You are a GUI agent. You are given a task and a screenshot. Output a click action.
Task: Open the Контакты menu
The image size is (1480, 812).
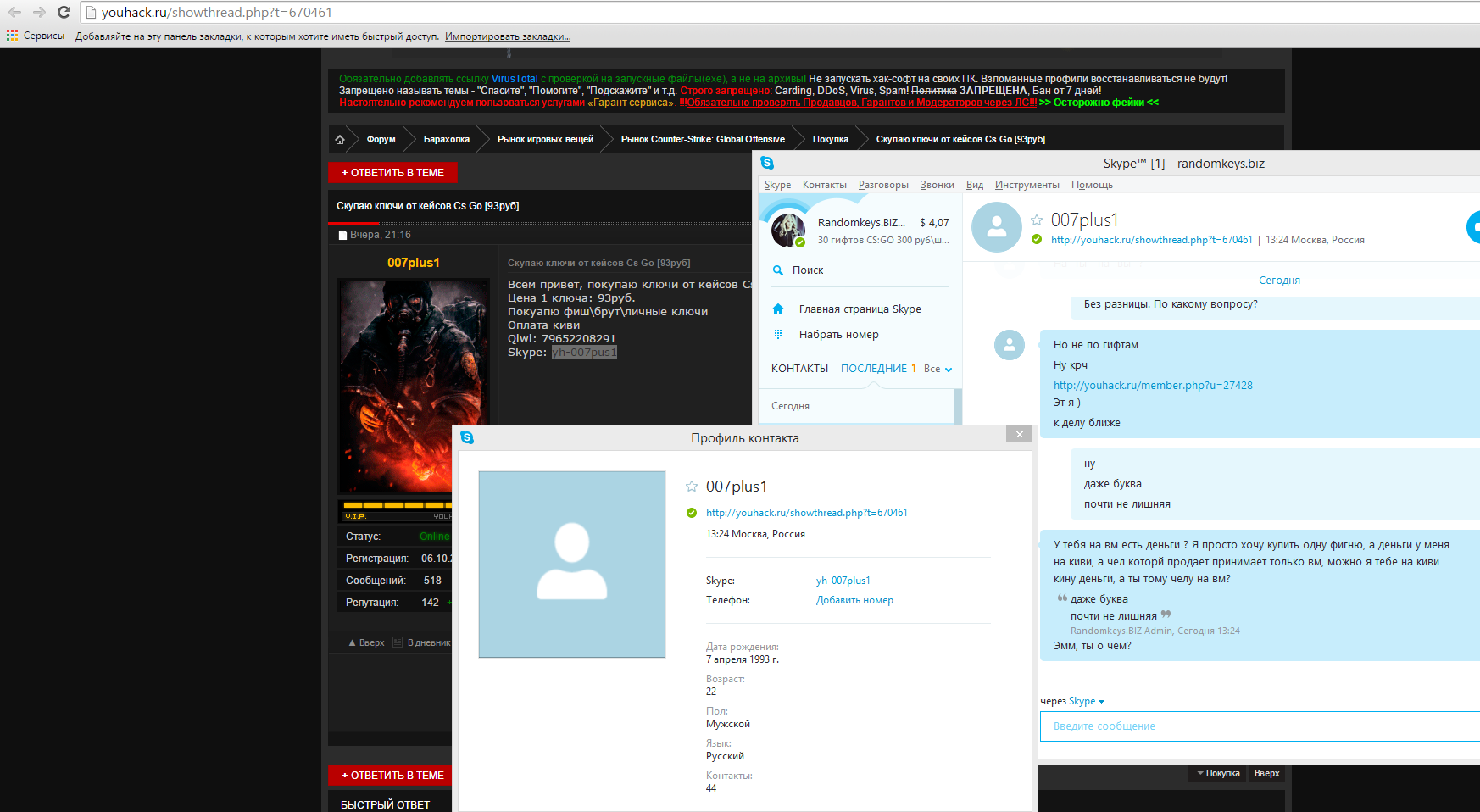(825, 185)
